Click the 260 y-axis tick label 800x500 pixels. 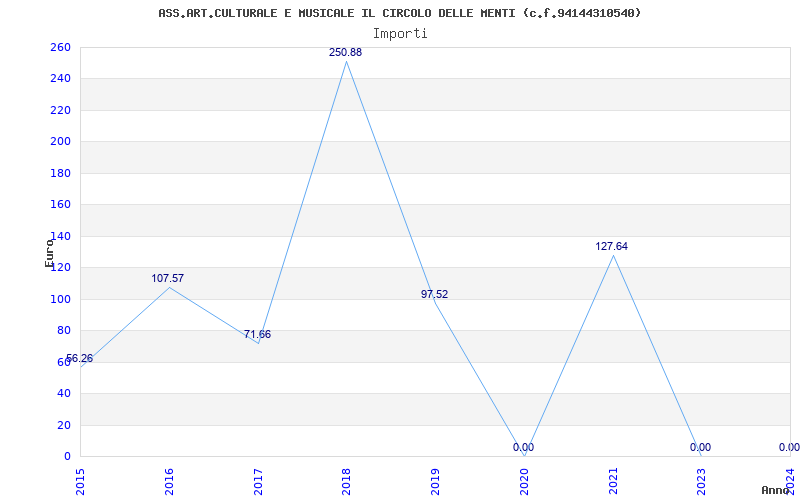click(60, 47)
